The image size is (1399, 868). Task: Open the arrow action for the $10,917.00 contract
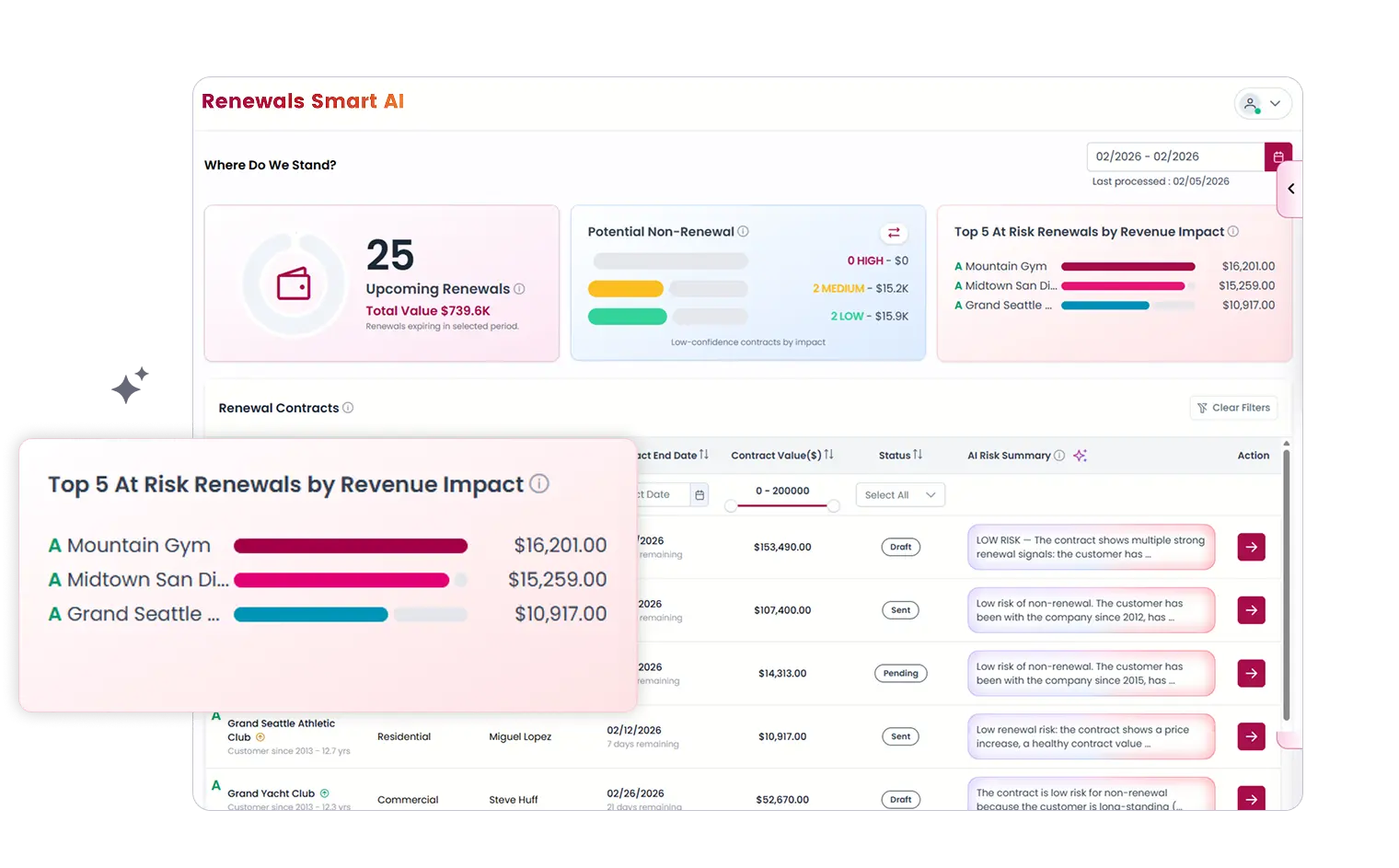click(1251, 736)
